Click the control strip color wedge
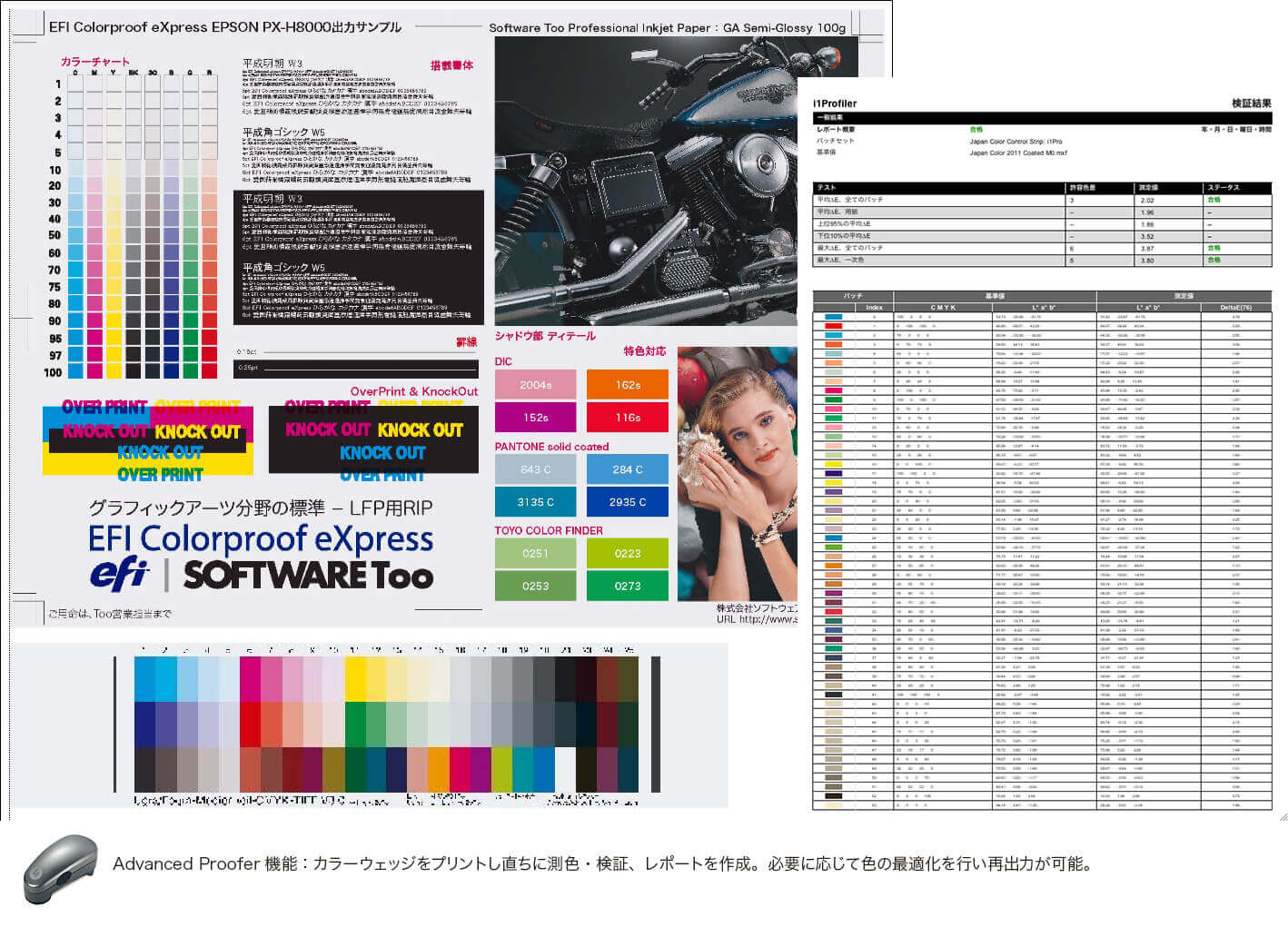 [x=387, y=725]
